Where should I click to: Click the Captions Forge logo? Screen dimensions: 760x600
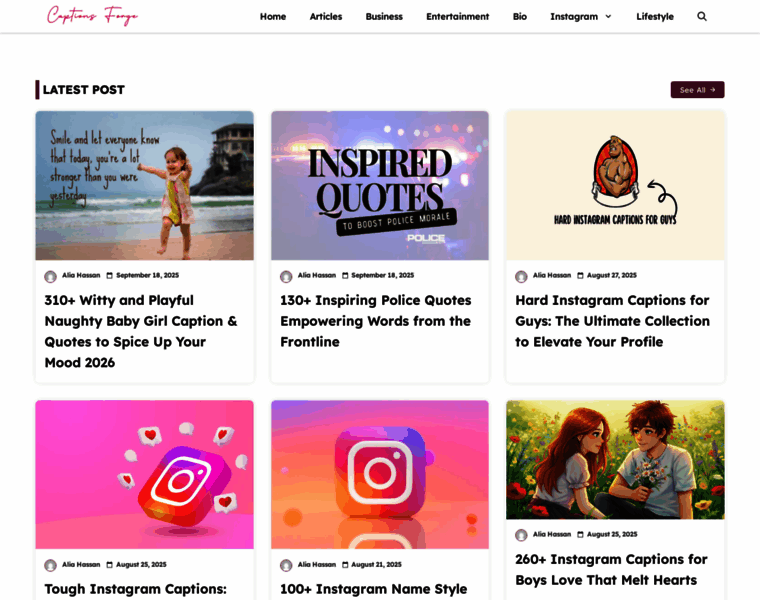coord(92,16)
